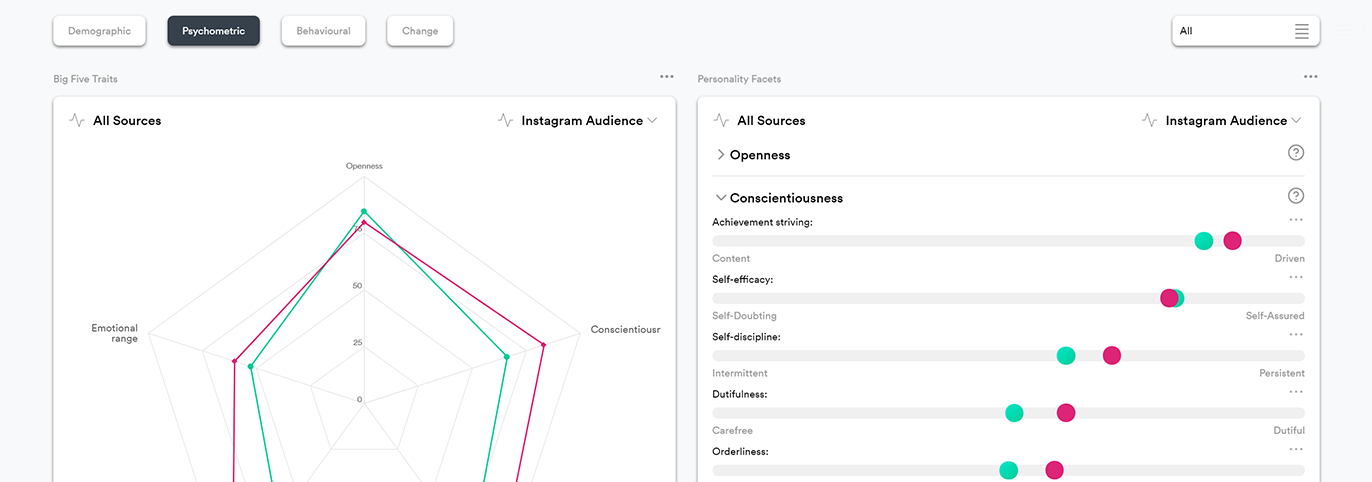
Task: Open the All filter dropdown
Action: point(1245,31)
